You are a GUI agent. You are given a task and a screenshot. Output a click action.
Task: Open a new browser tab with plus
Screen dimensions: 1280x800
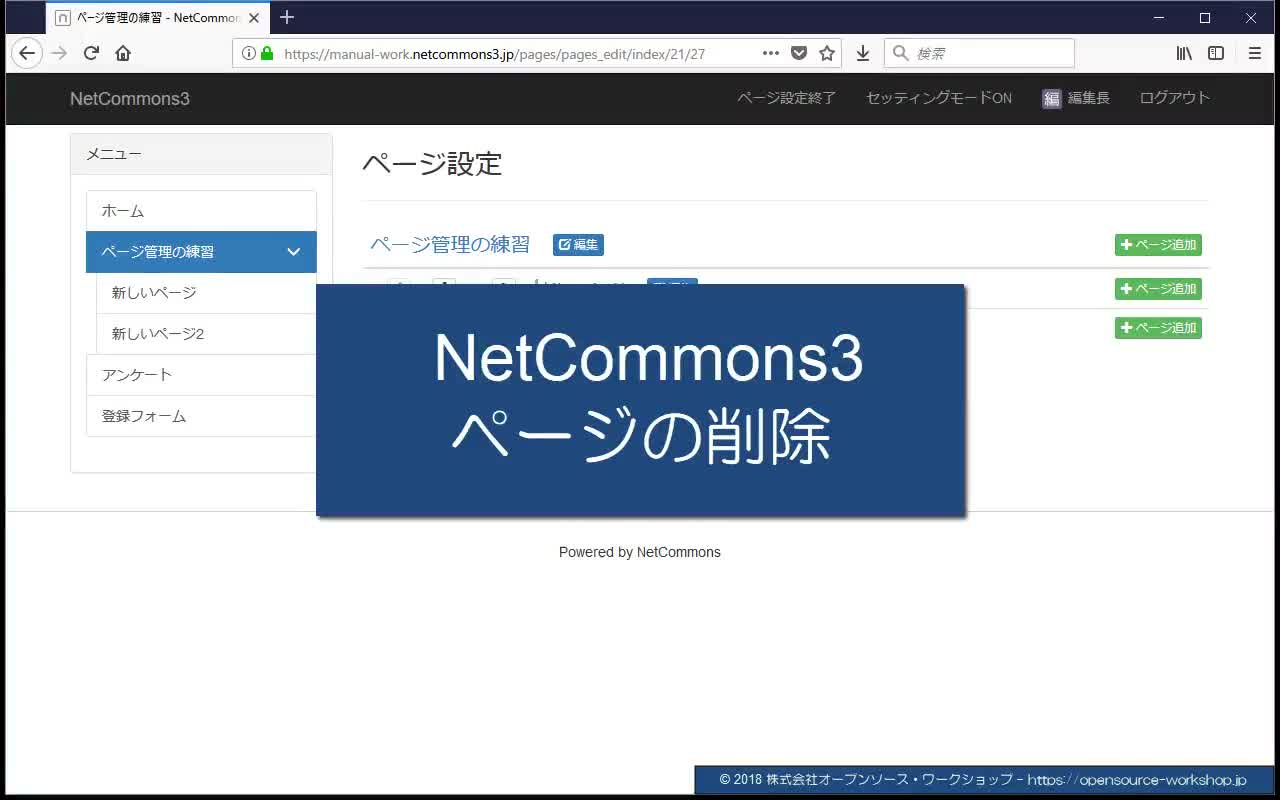pyautogui.click(x=287, y=17)
